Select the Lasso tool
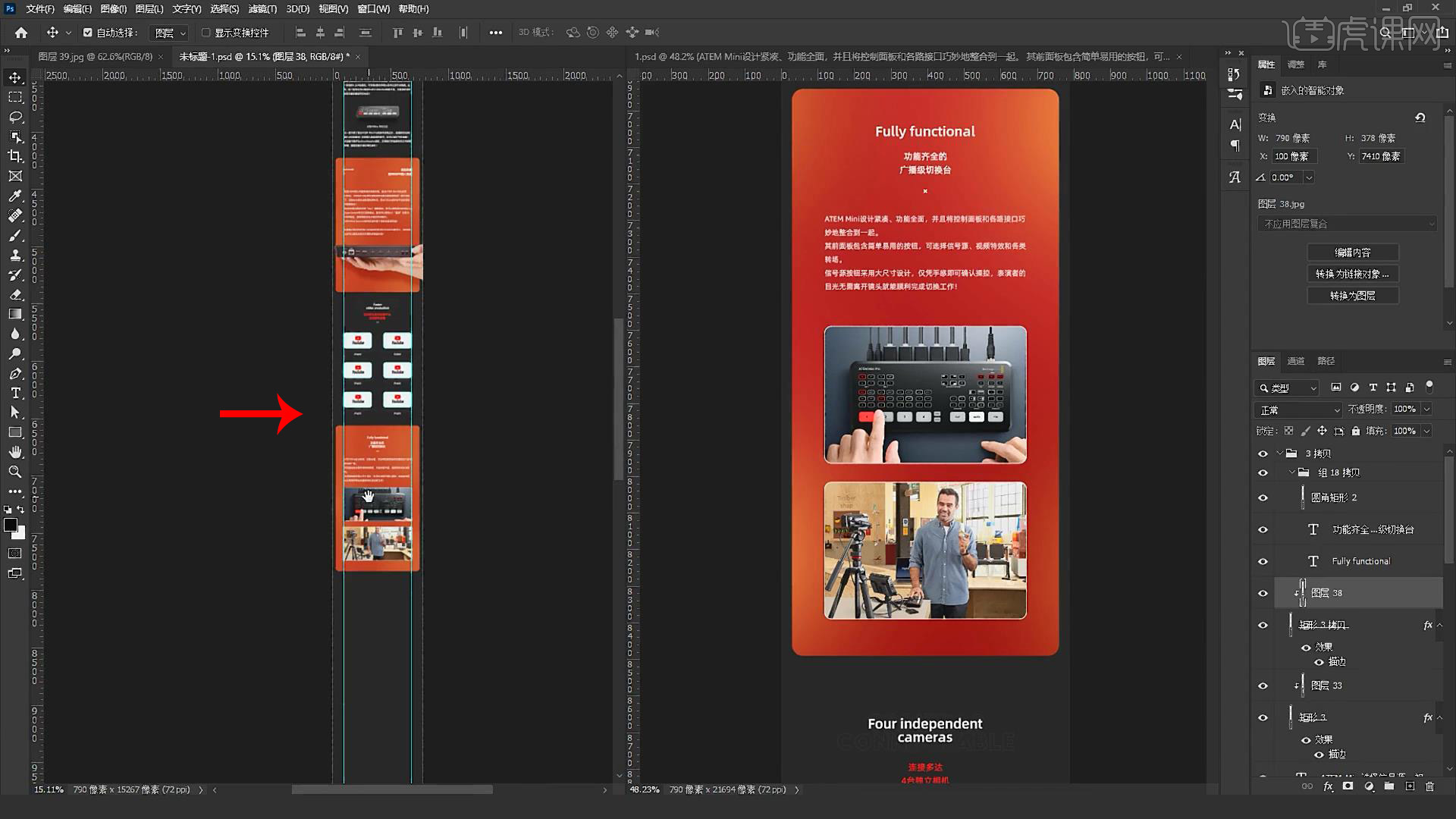Viewport: 1456px width, 819px height. [15, 118]
